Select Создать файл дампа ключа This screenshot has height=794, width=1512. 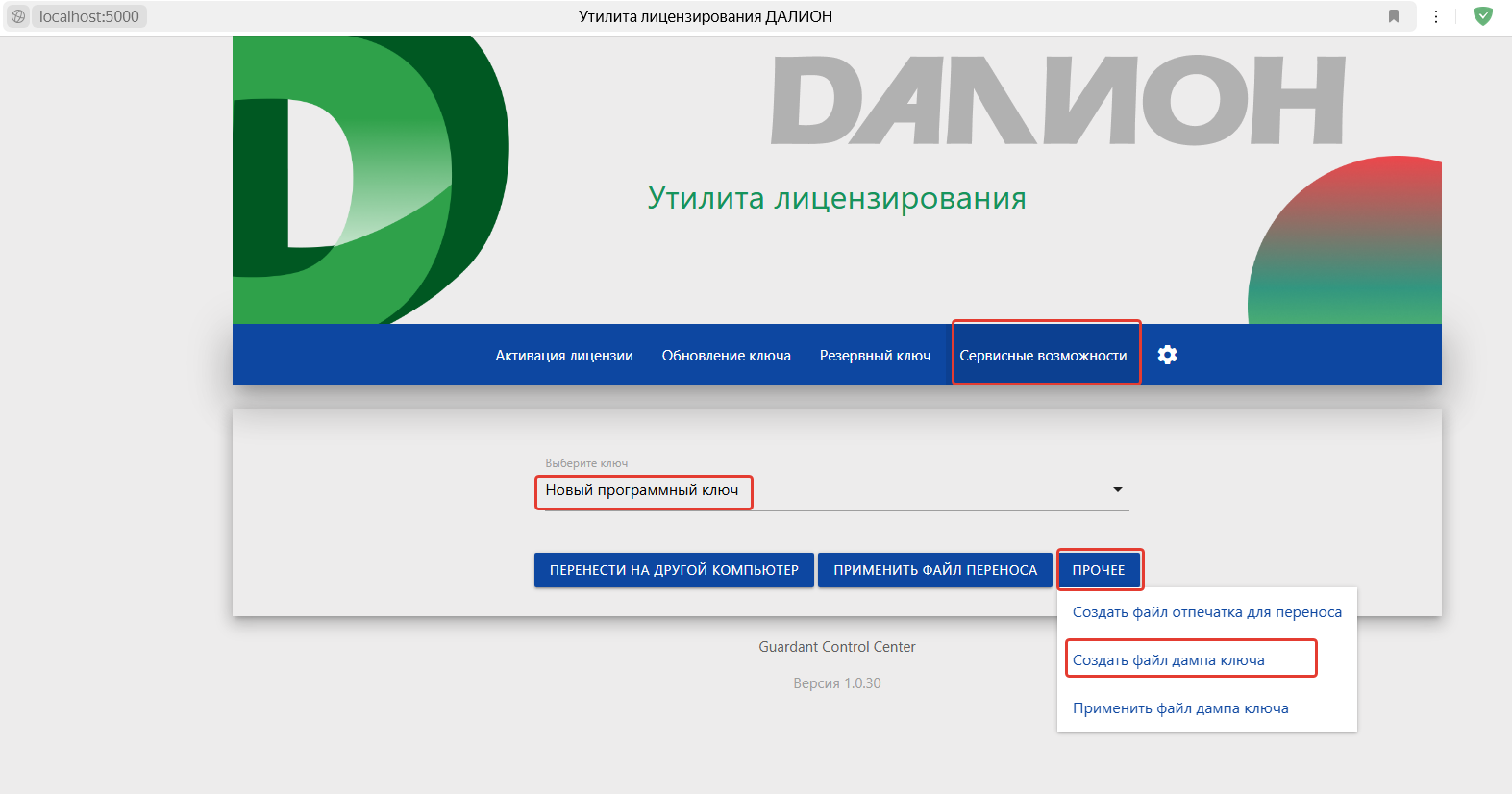1169,660
